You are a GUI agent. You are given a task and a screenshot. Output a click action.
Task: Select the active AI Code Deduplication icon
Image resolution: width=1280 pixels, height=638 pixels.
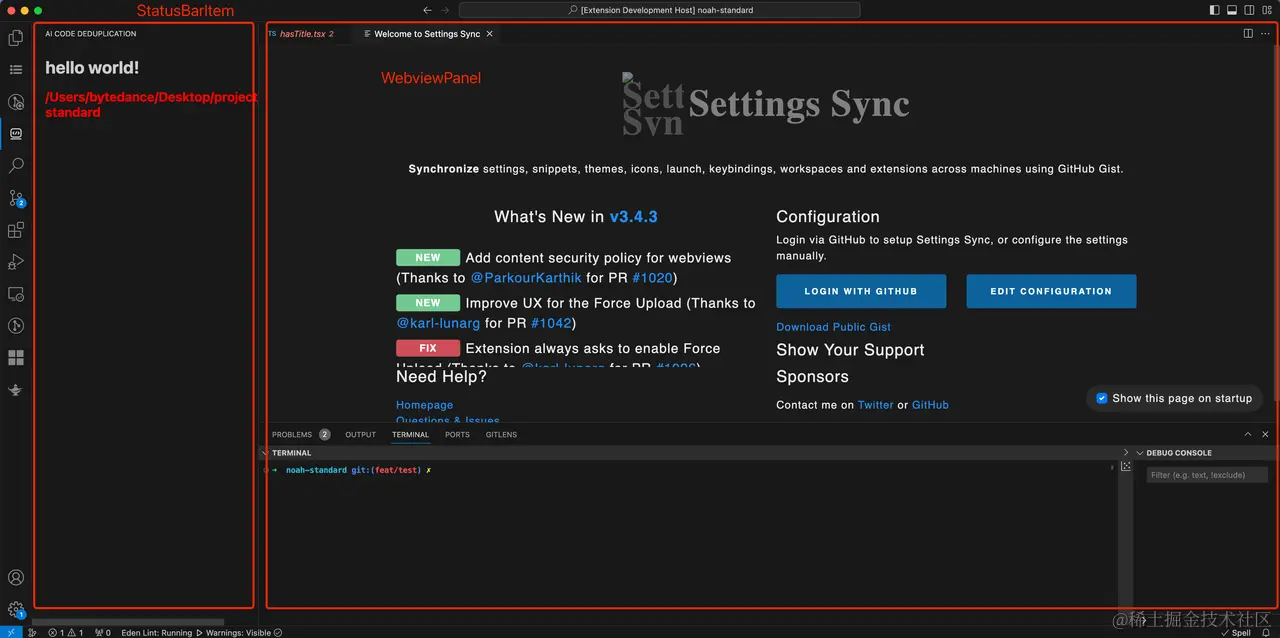(x=15, y=134)
